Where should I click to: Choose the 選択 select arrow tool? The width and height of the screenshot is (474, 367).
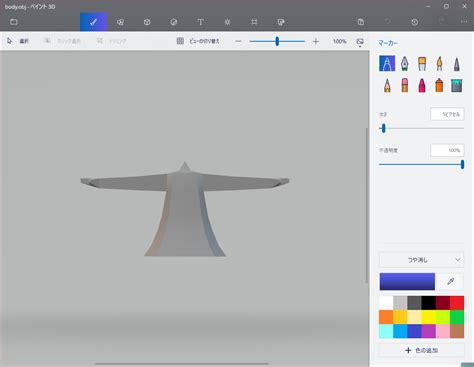click(x=18, y=41)
